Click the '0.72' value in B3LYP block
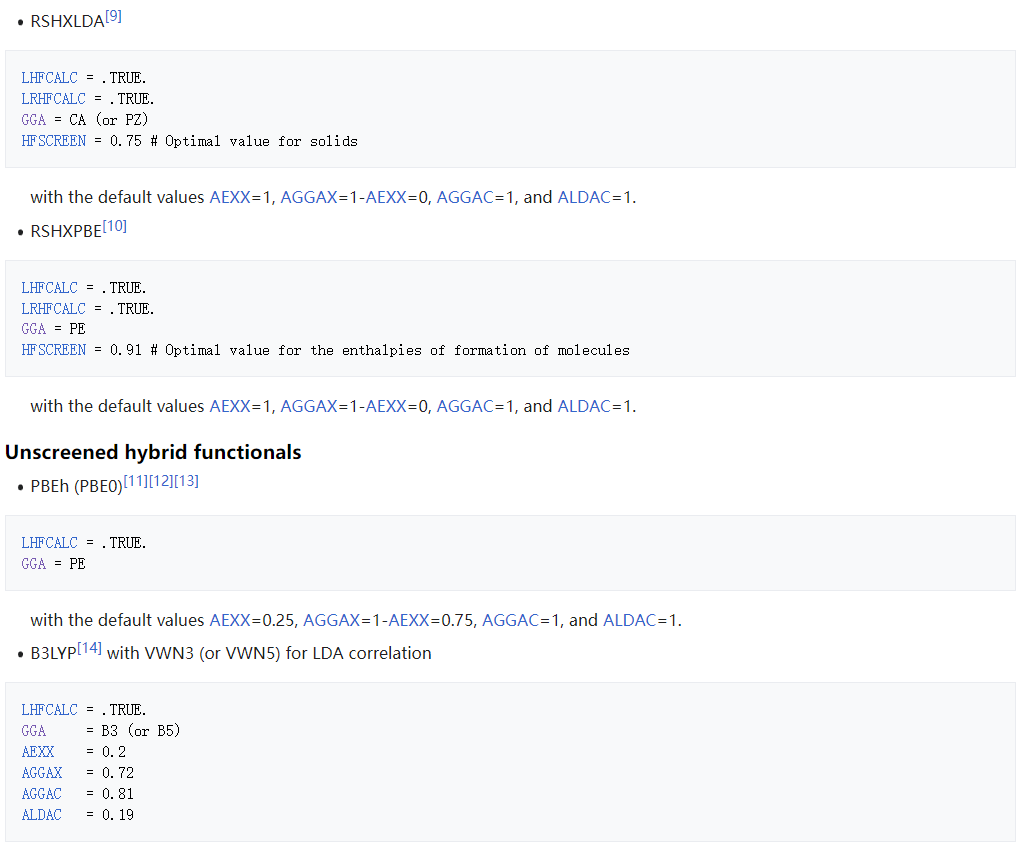 [118, 773]
